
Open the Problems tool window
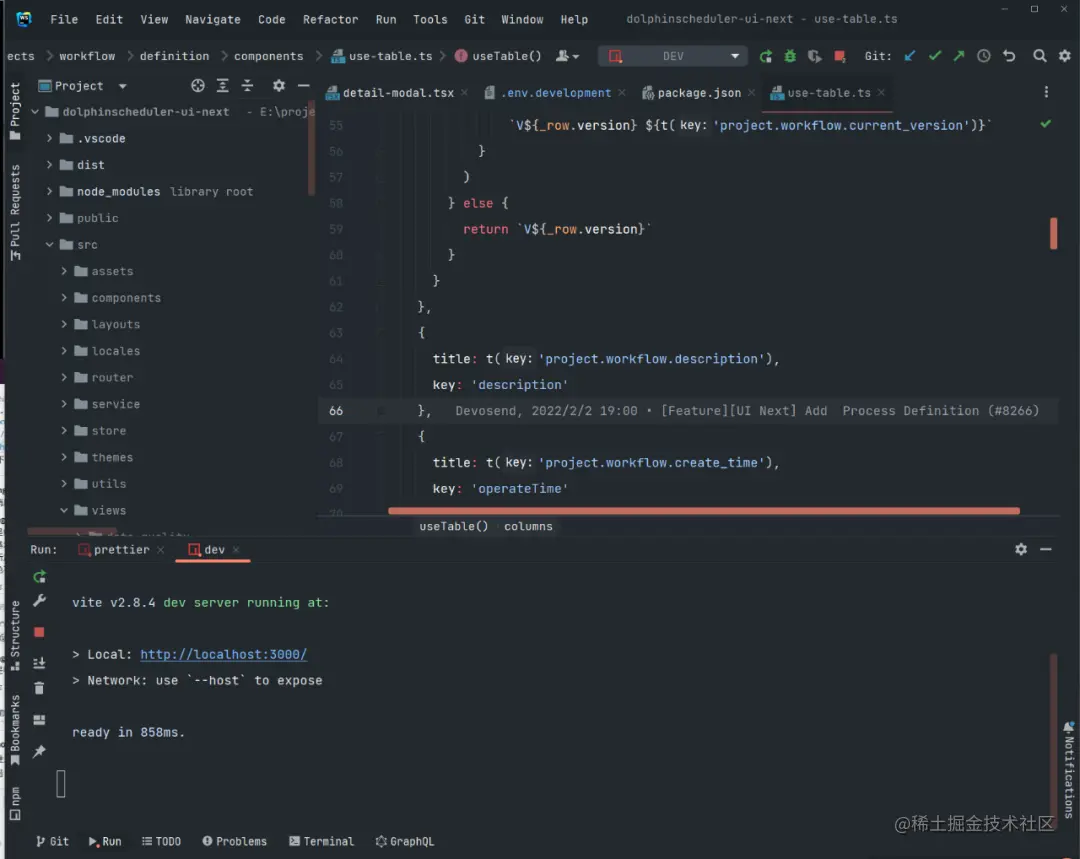(x=234, y=841)
